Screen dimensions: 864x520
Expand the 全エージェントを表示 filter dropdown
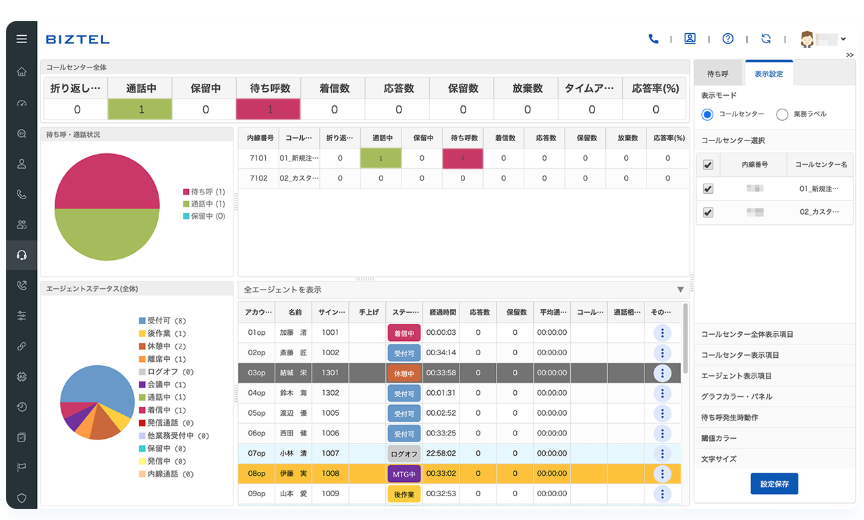[x=680, y=290]
